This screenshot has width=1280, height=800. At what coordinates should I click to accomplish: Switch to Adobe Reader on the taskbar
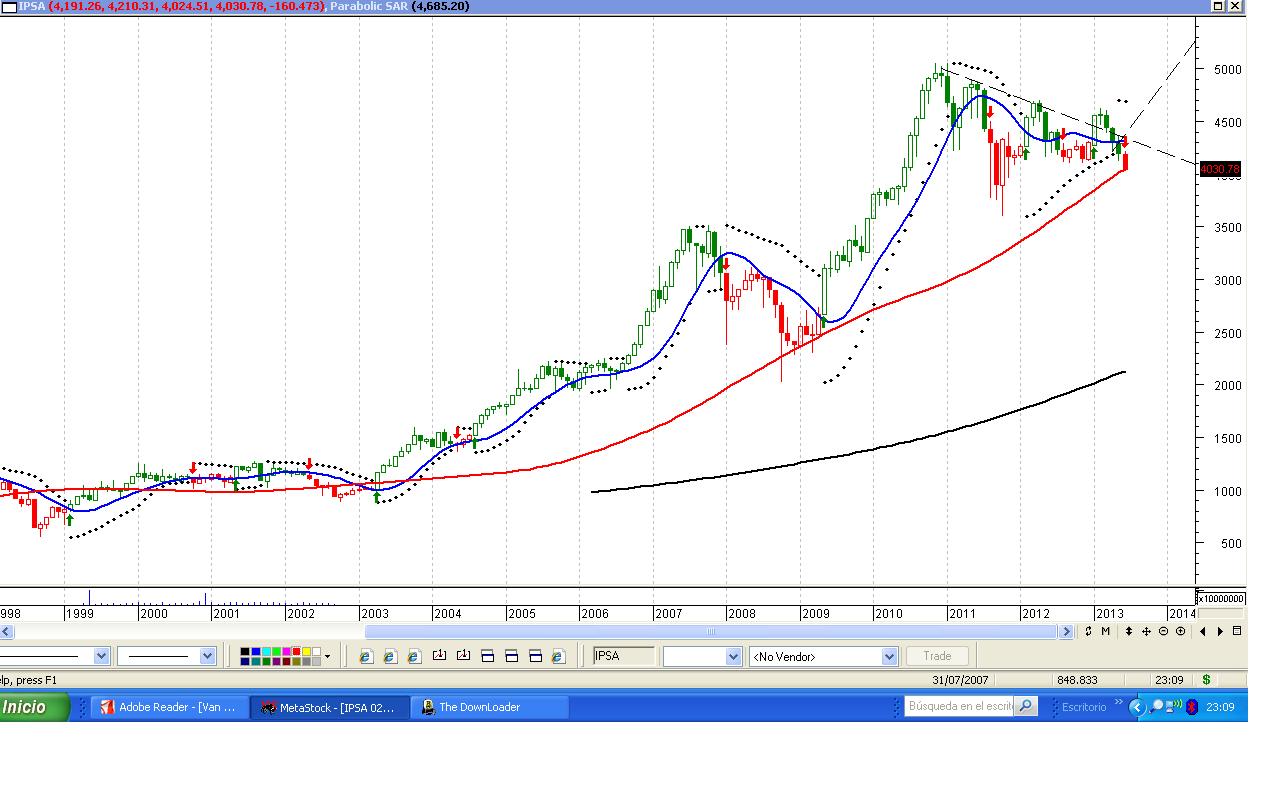[x=170, y=707]
